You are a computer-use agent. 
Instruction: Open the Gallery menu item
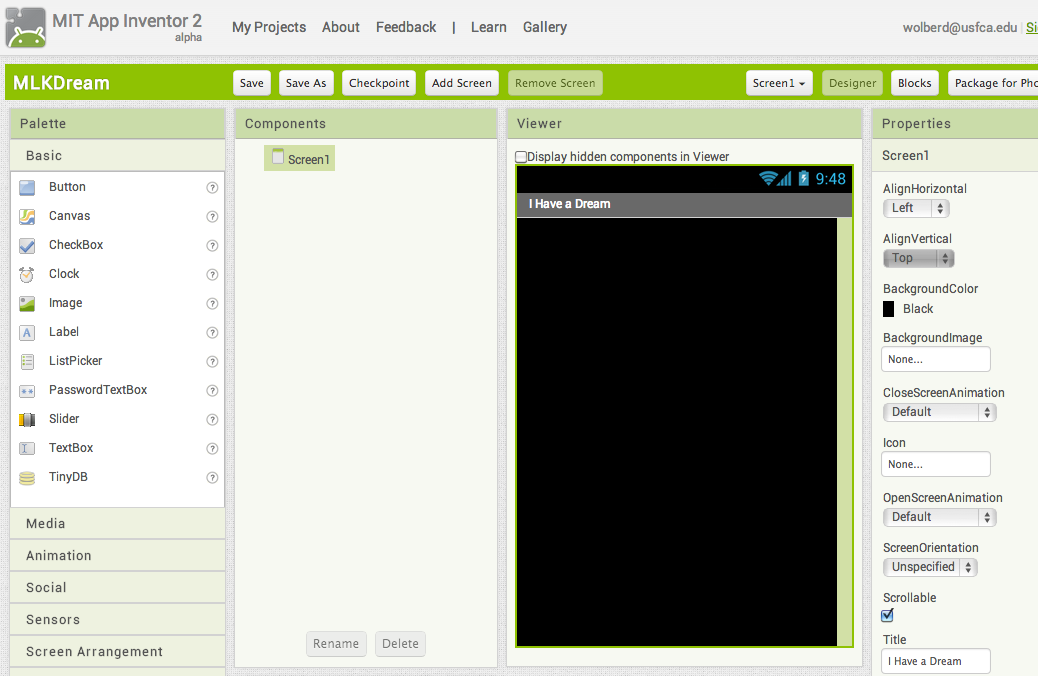coord(545,27)
